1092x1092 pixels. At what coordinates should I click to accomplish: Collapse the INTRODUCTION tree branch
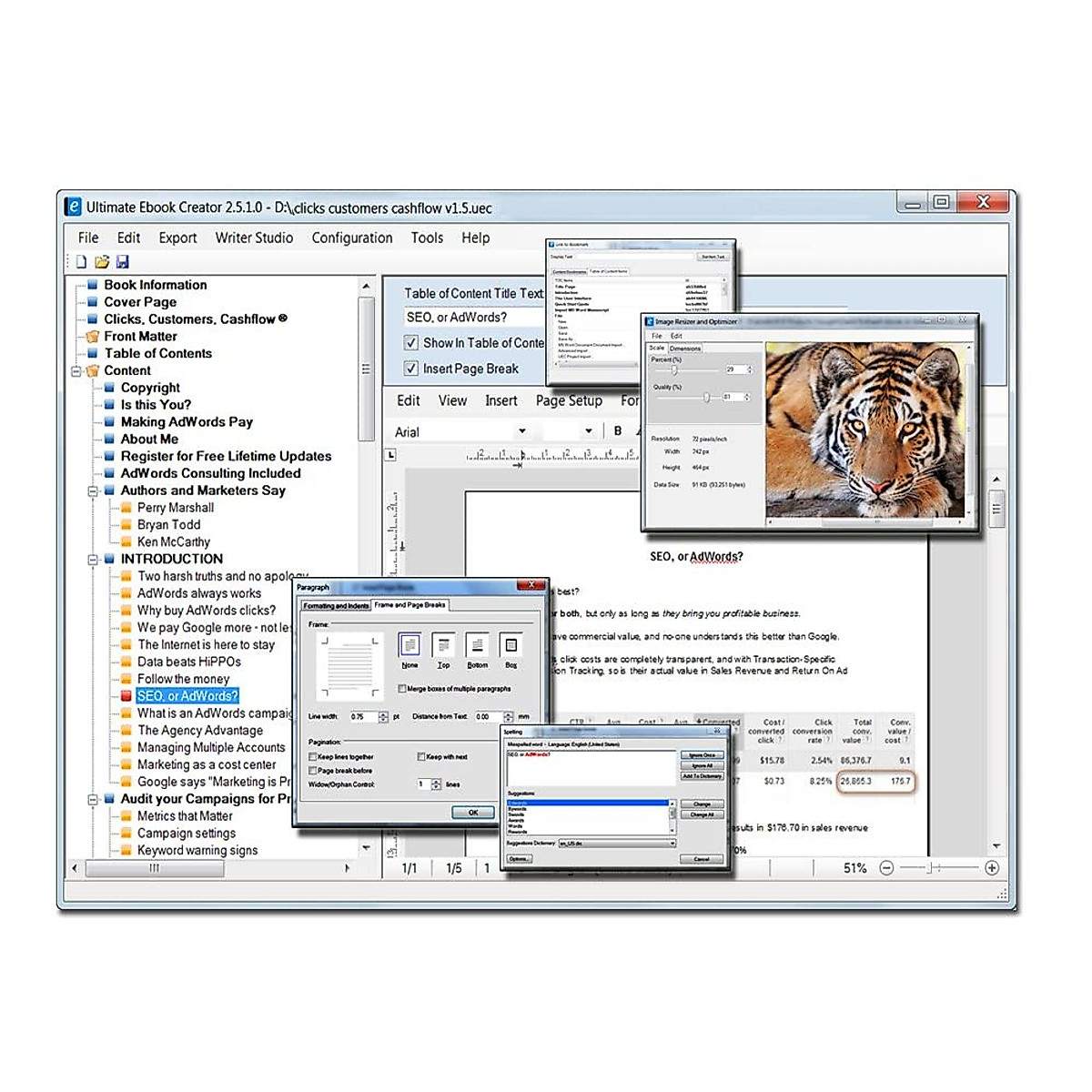[95, 559]
